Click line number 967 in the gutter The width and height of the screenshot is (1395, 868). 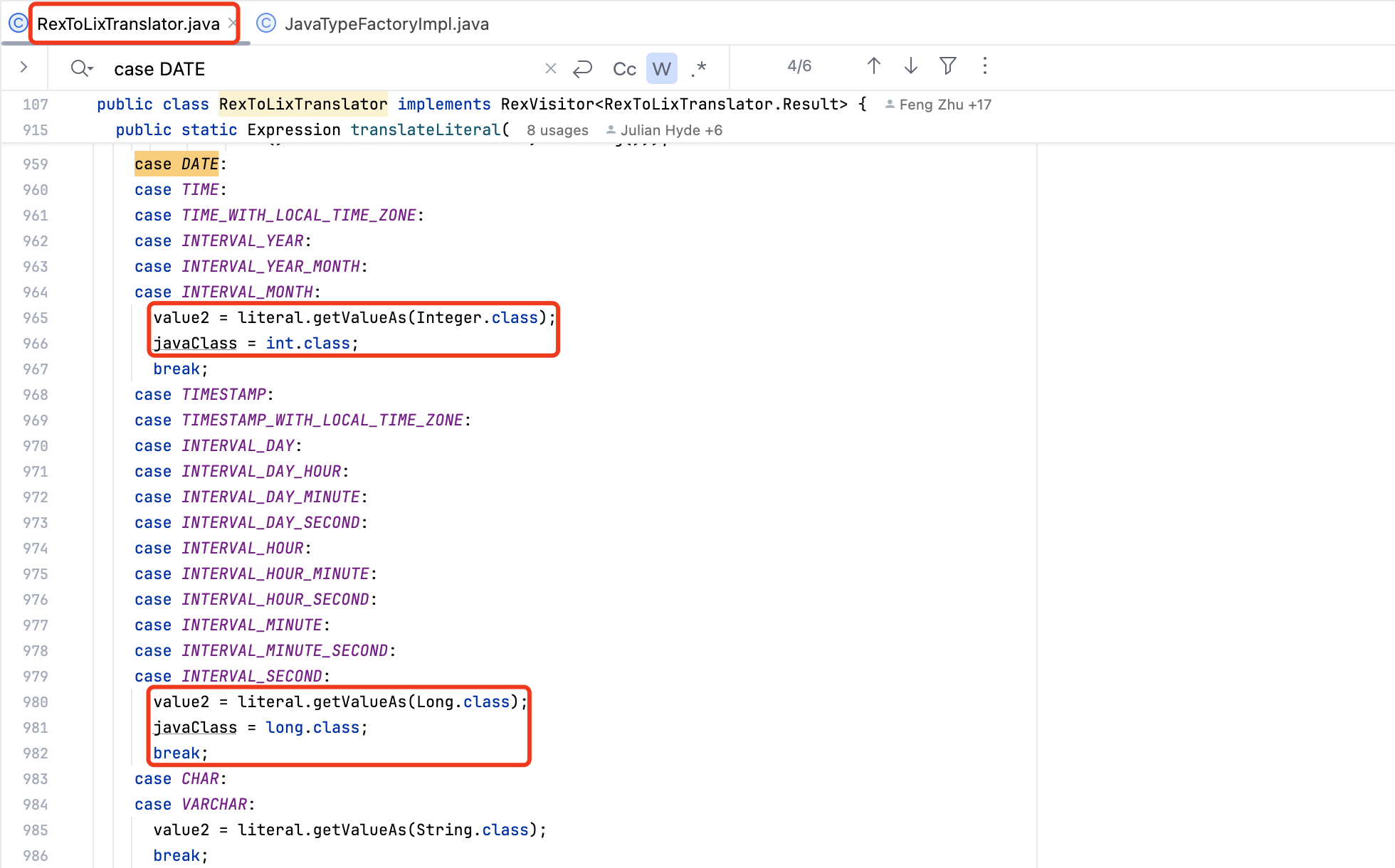pyautogui.click(x=36, y=369)
